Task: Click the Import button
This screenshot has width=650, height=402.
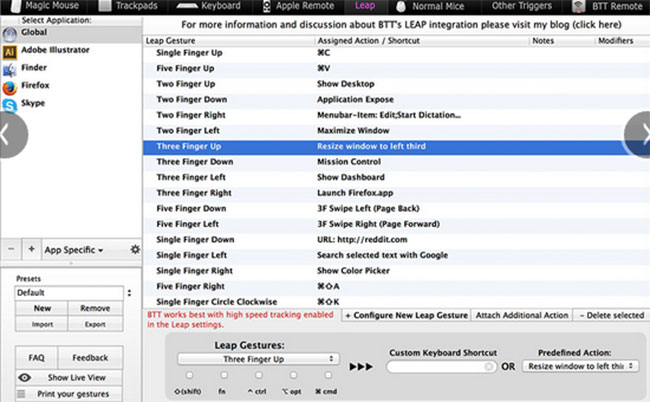Action: 42,324
